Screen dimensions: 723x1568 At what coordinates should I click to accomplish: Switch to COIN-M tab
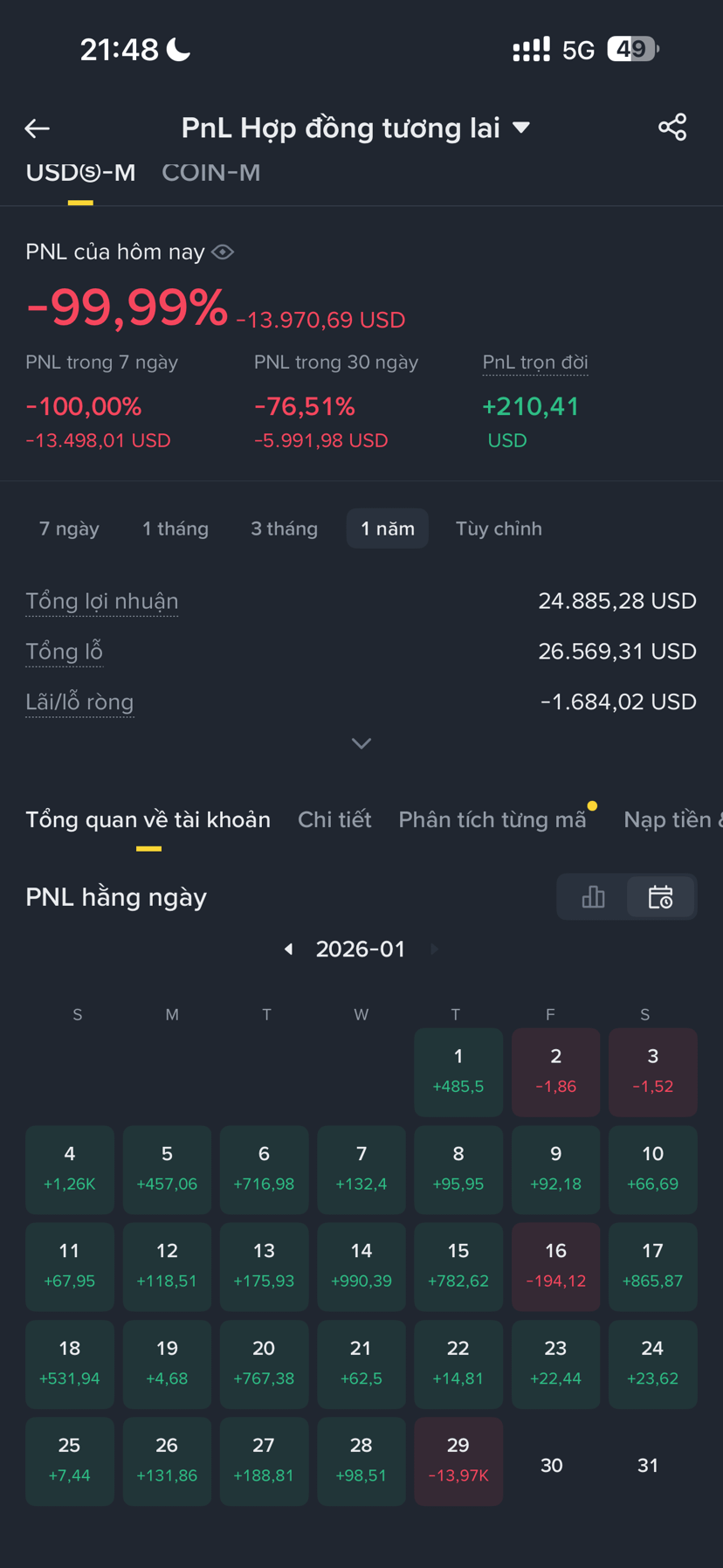(x=211, y=173)
